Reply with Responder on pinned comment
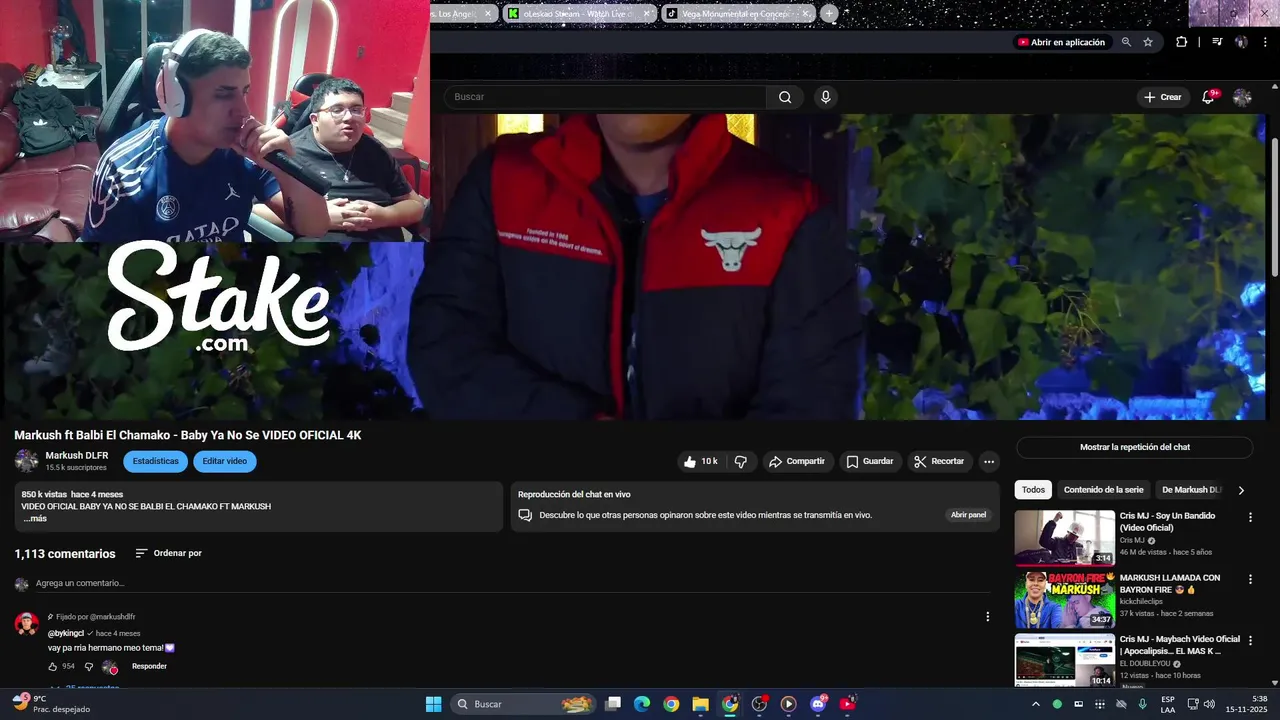Screen dimensions: 1280x720 click(149, 666)
